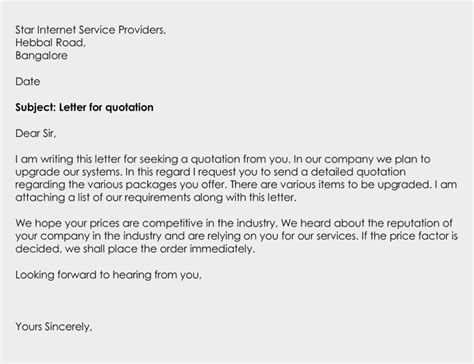Click 'along with this letter' text
Image resolution: width=474 pixels, height=364 pixels.
[x=245, y=198]
